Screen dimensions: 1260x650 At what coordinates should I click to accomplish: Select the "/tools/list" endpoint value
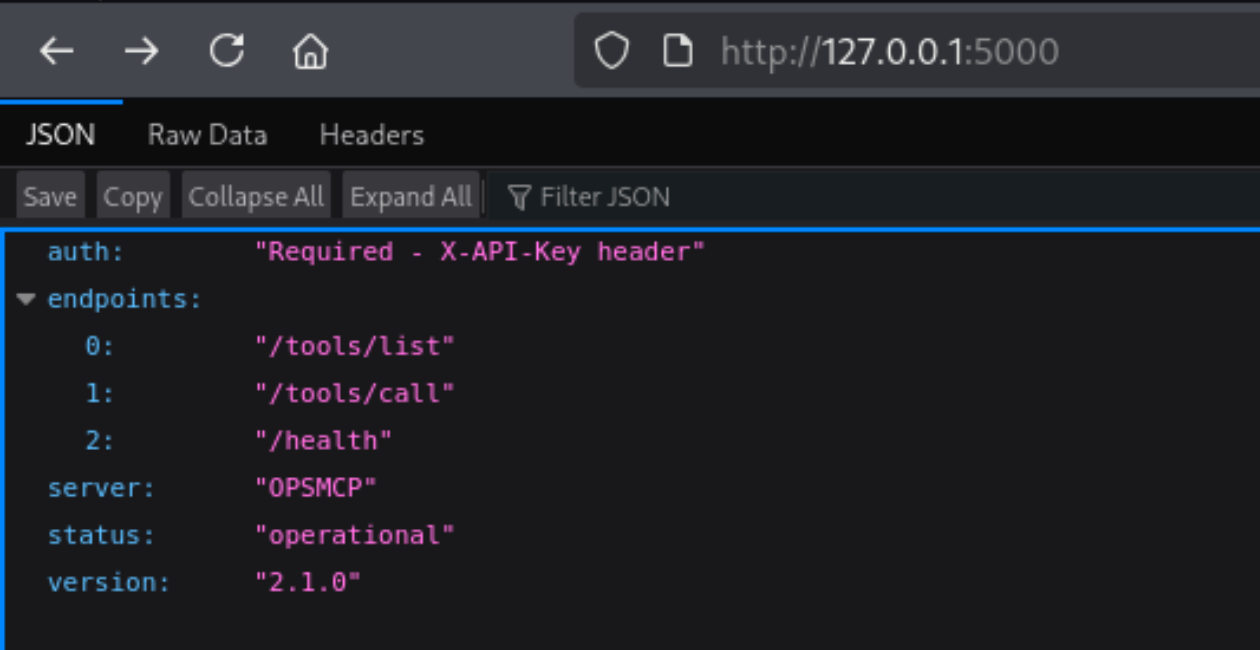coord(355,346)
